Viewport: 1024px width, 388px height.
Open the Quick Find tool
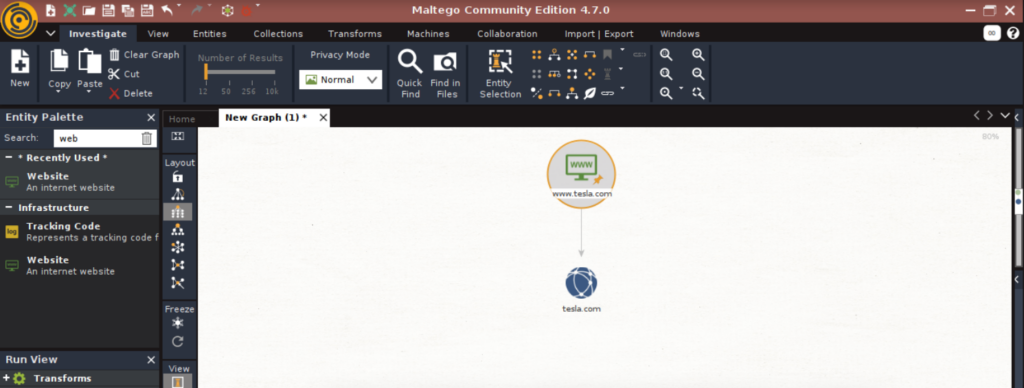(x=409, y=74)
